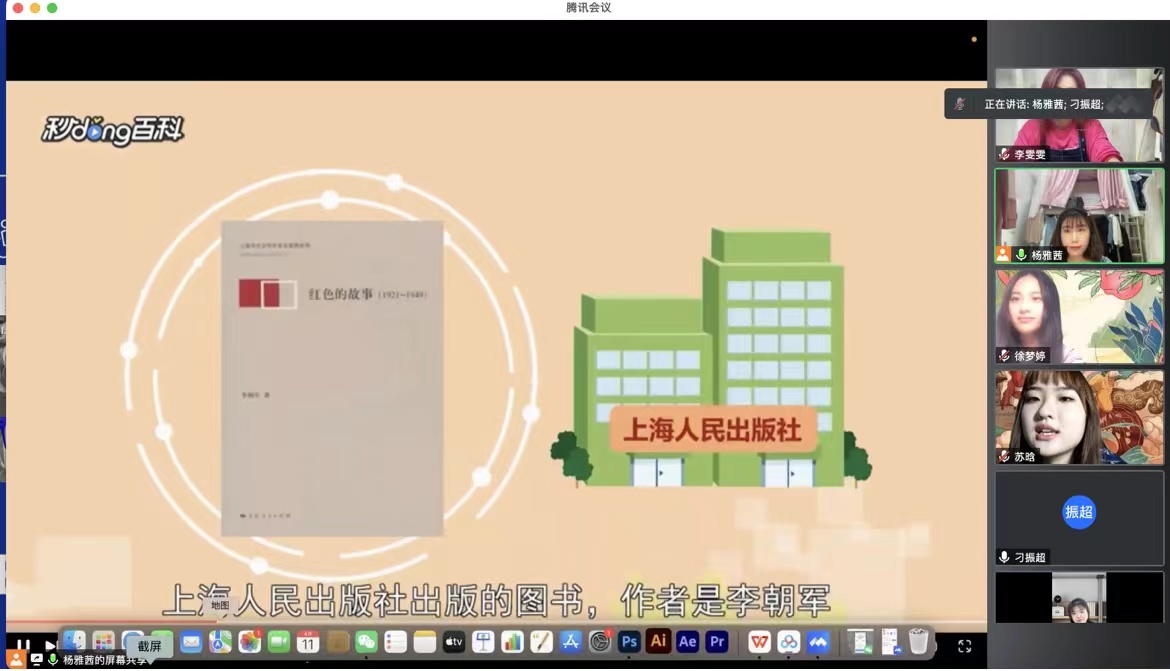Open the Notes app icon
Screen dimensions: 1170x671
pos(425,641)
